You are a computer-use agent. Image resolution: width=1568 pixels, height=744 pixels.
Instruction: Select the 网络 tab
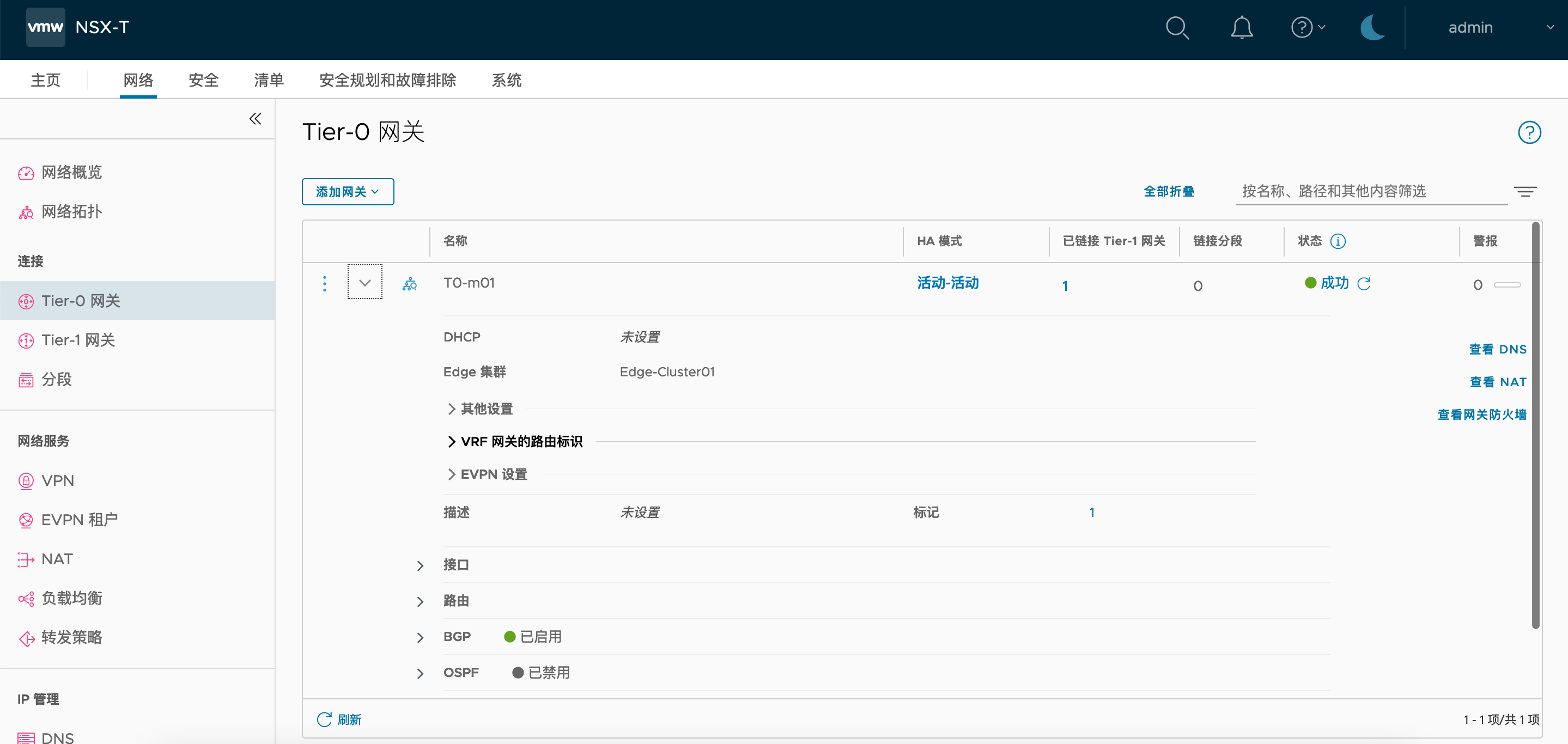(x=138, y=80)
